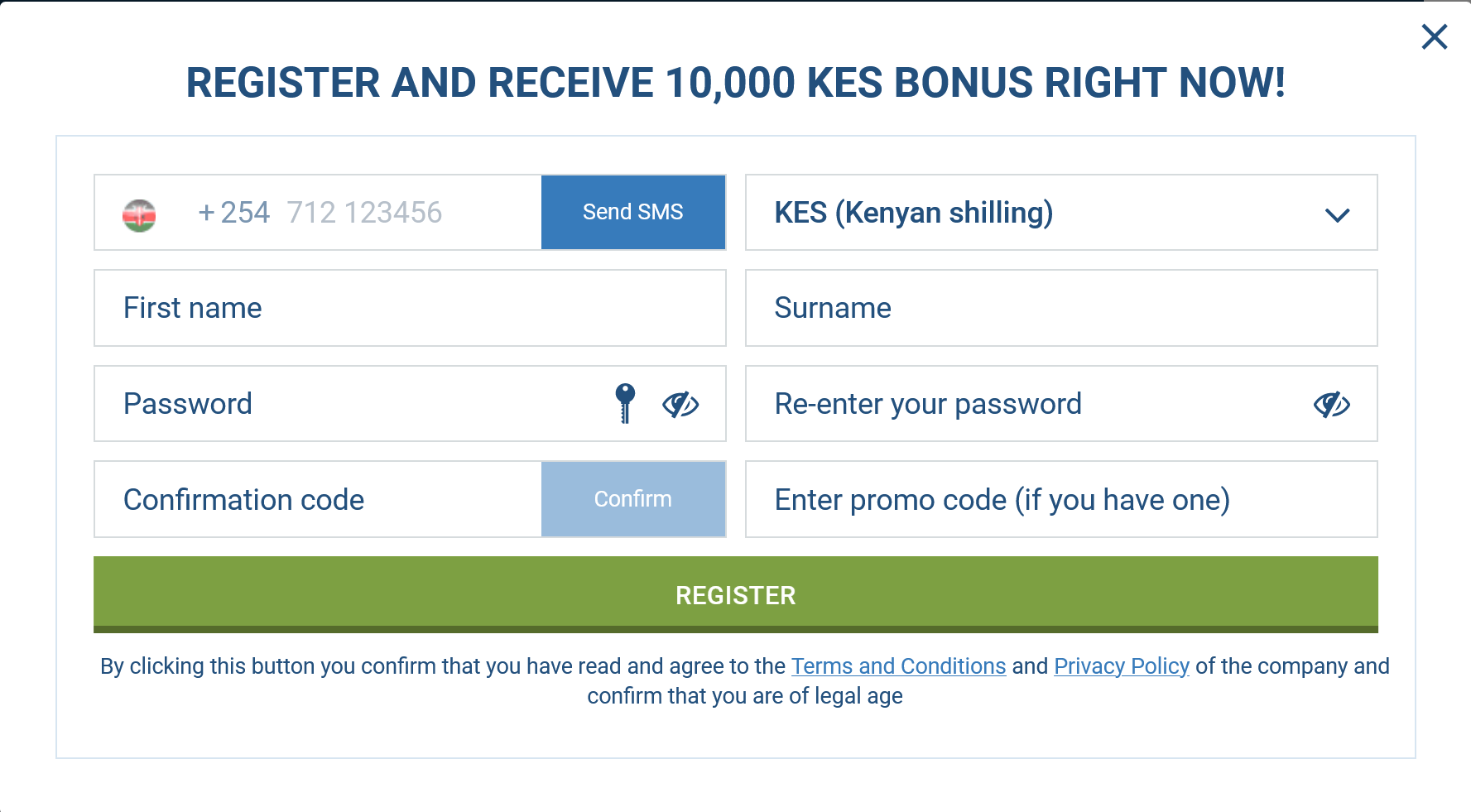Focus the phone number input field

[x=364, y=213]
